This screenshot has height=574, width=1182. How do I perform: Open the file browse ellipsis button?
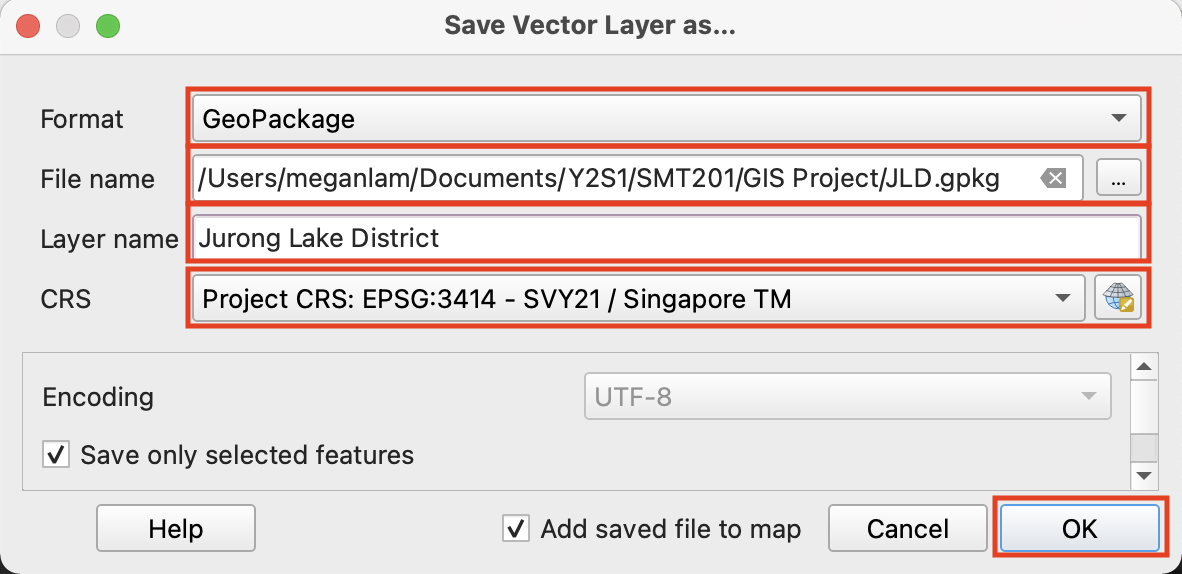(1119, 179)
